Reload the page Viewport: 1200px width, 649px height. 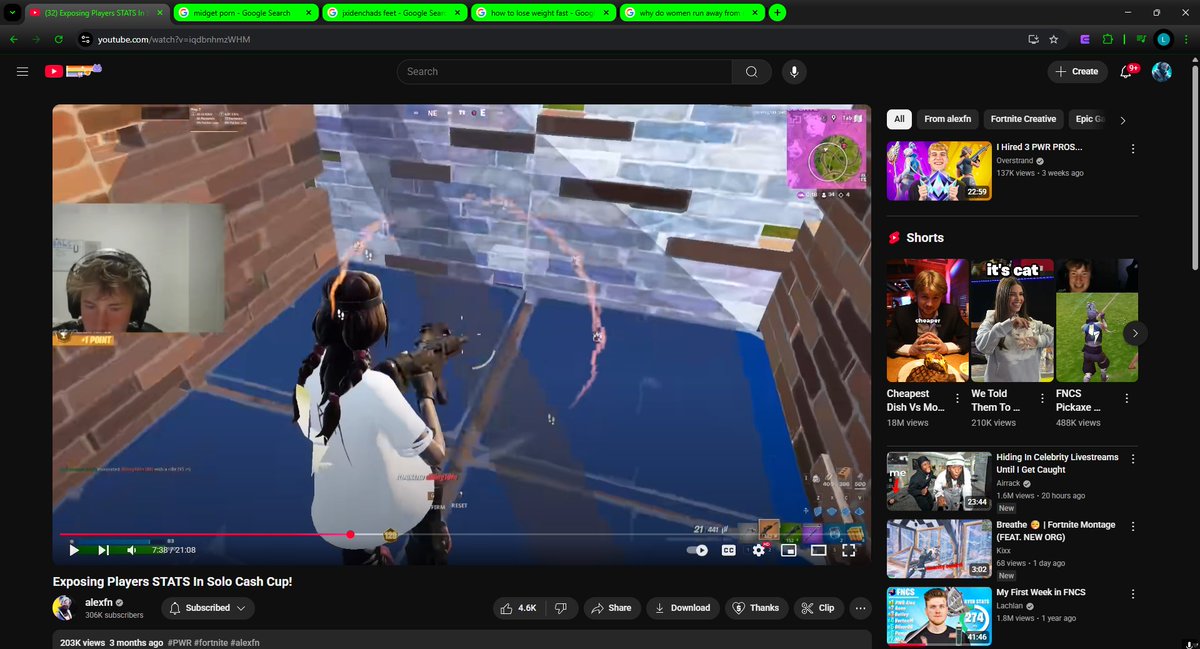(x=59, y=39)
